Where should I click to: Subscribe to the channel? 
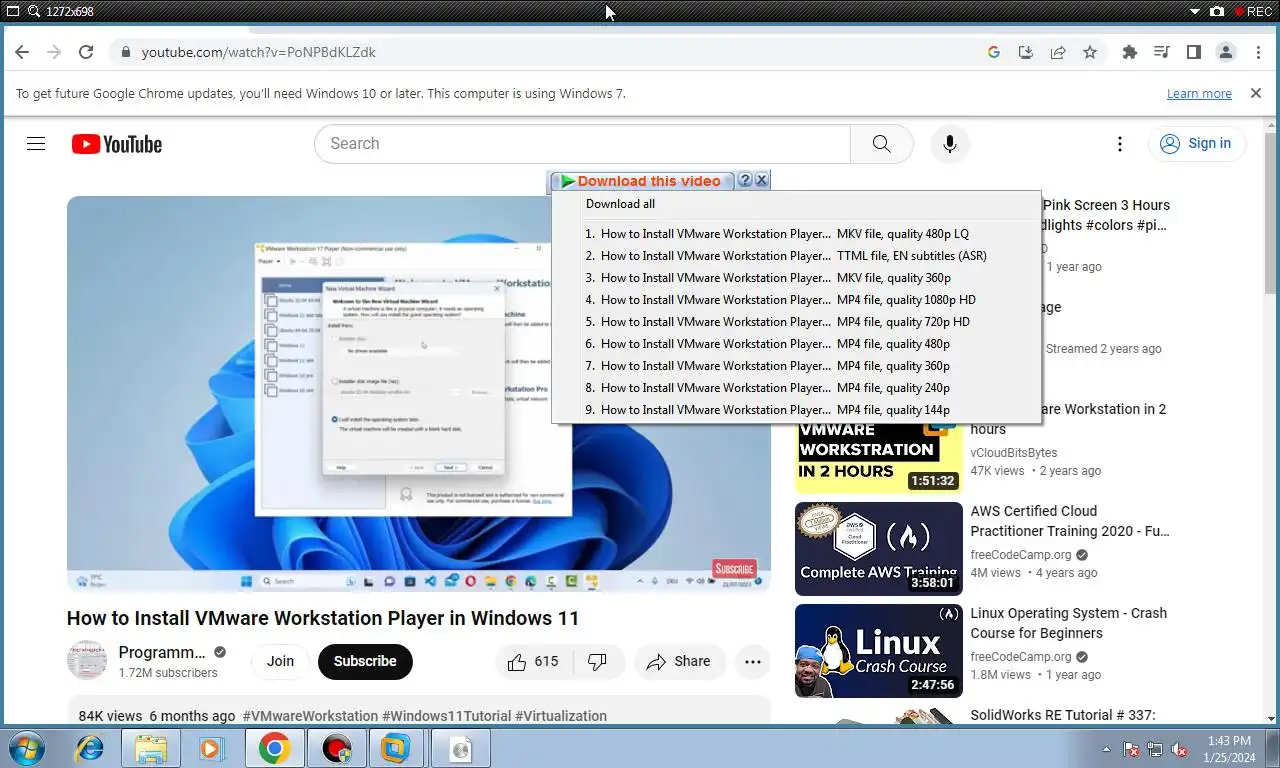tap(365, 661)
